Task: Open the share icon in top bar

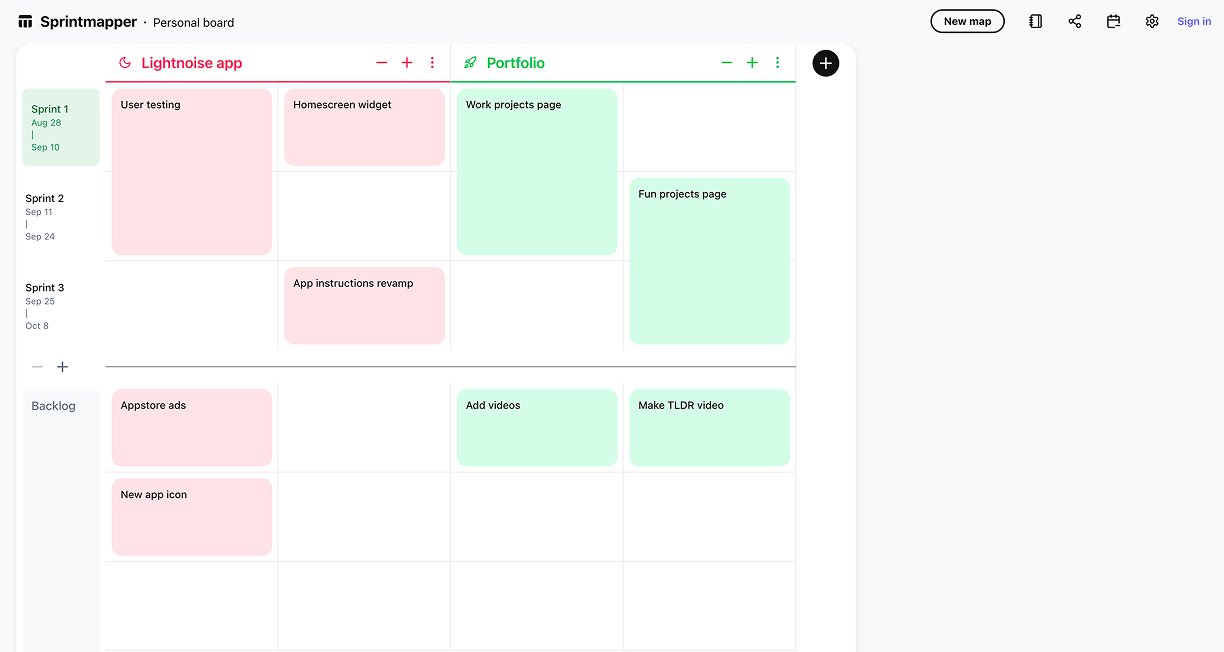Action: (1075, 21)
